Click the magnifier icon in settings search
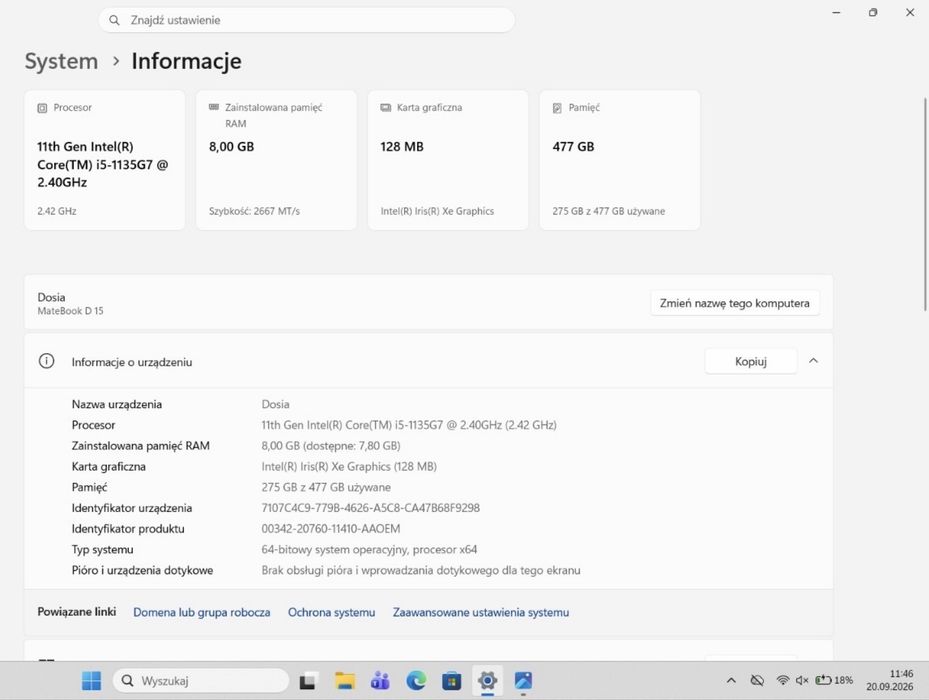Screen dimensions: 929x700 click(x=114, y=20)
